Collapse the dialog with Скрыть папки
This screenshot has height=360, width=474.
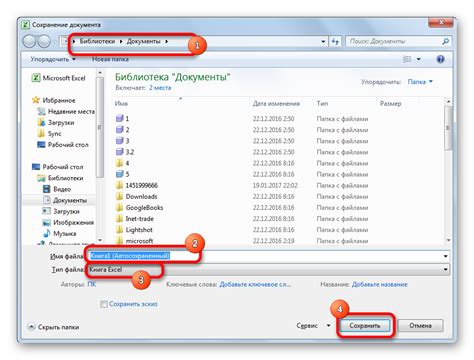(x=54, y=327)
